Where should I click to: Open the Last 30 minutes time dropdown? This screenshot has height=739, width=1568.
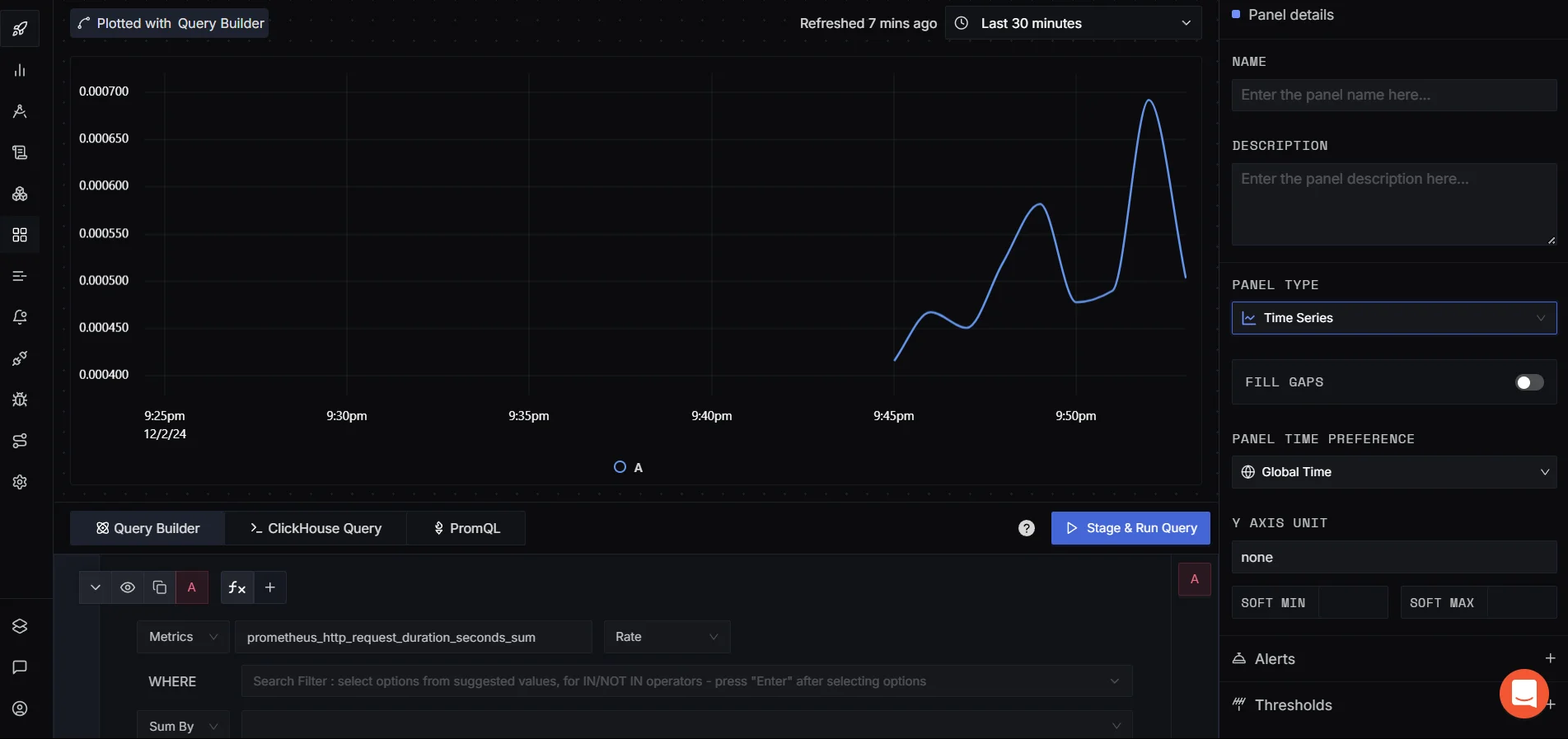coord(1073,23)
